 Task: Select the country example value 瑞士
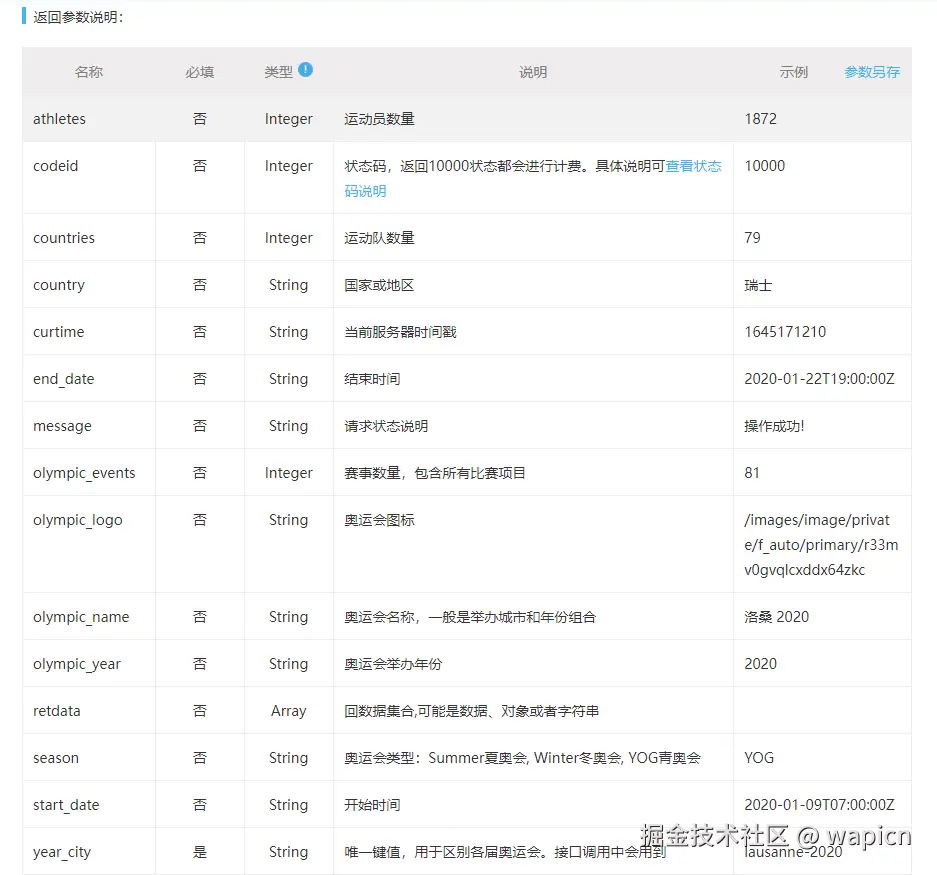758,285
